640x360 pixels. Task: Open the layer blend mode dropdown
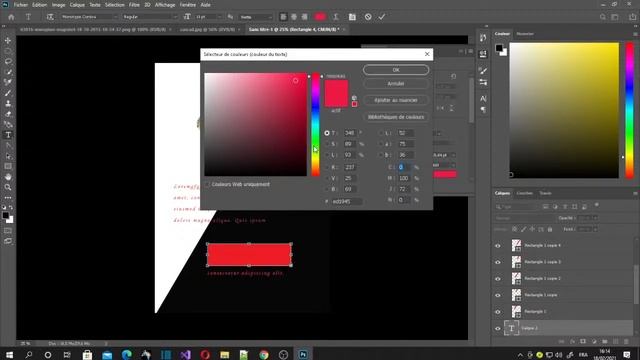tap(524, 218)
